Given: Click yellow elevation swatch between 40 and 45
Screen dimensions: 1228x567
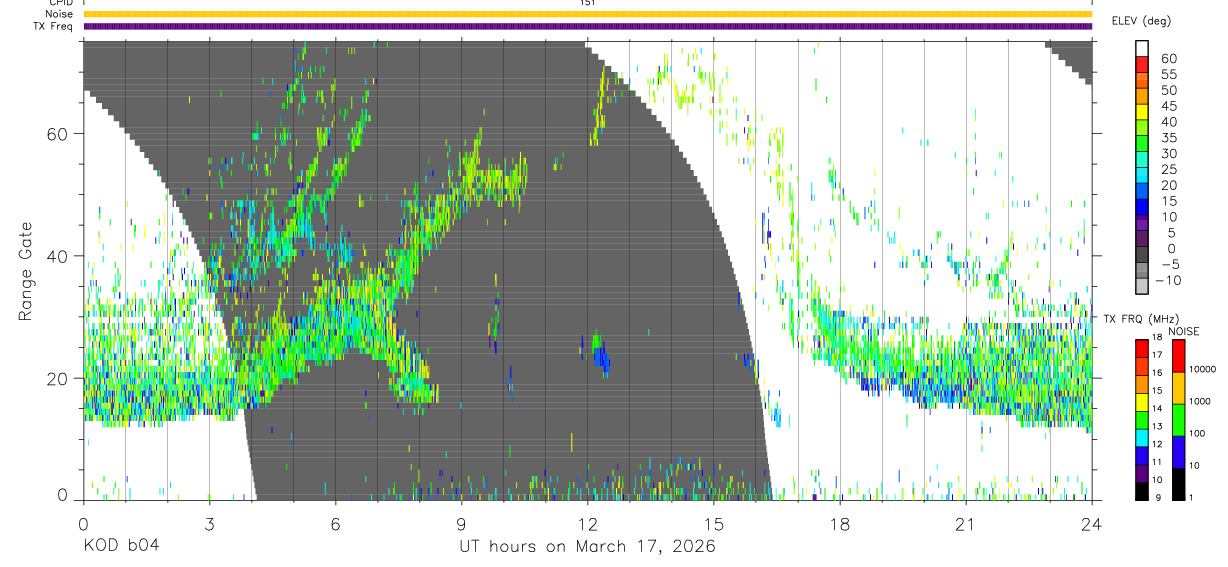Looking at the screenshot, I should [1142, 112].
